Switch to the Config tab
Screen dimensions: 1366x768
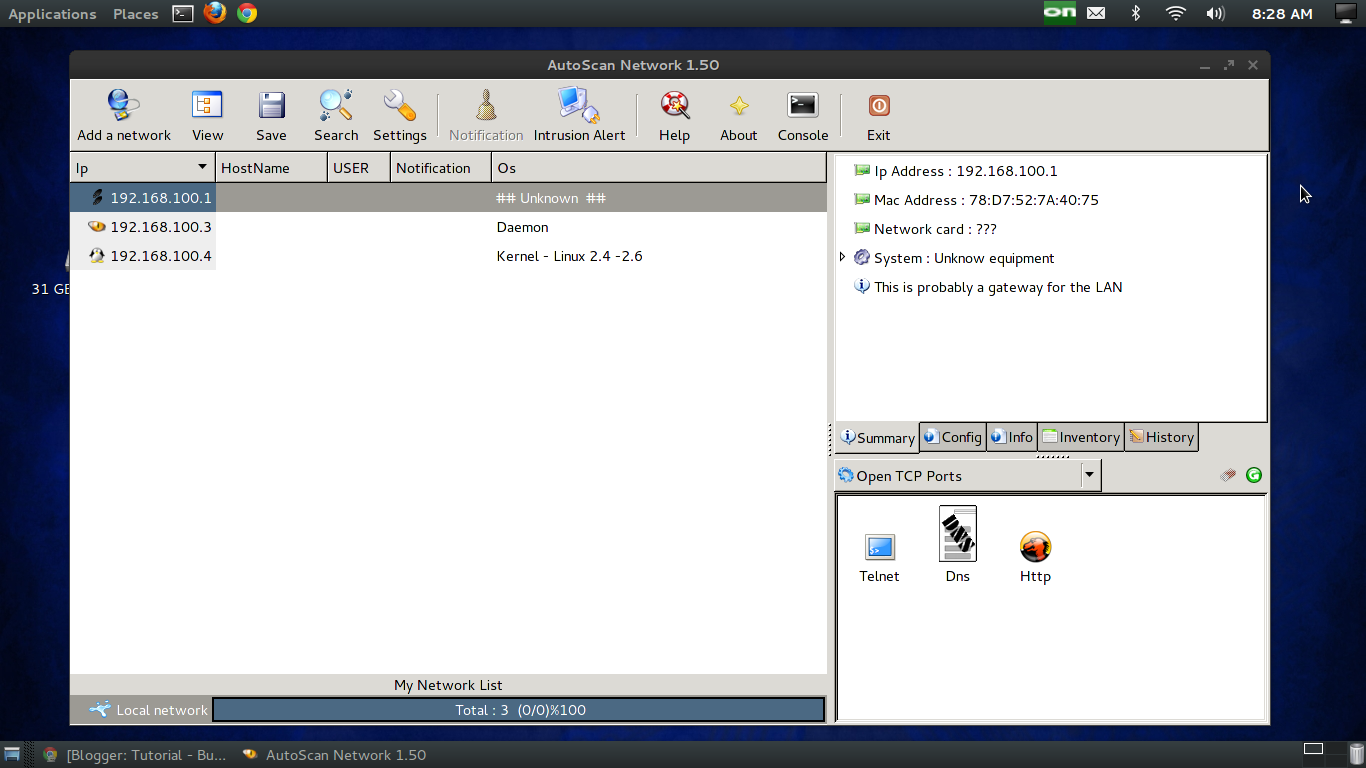click(953, 437)
